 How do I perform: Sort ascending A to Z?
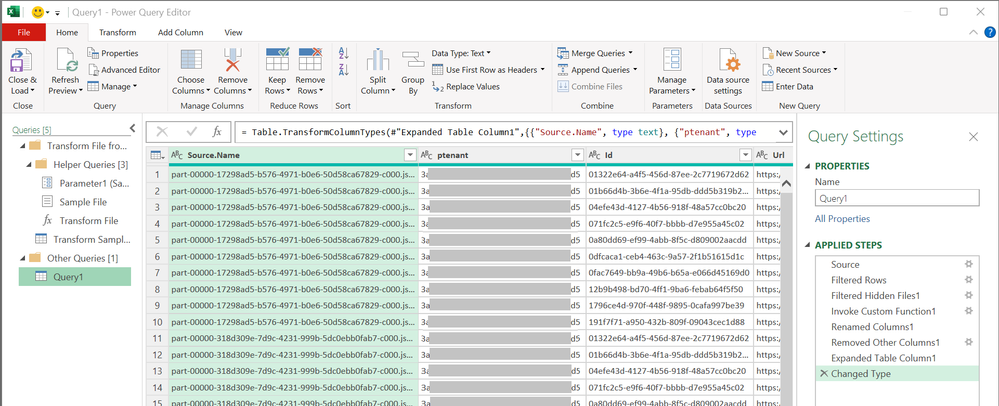(344, 54)
